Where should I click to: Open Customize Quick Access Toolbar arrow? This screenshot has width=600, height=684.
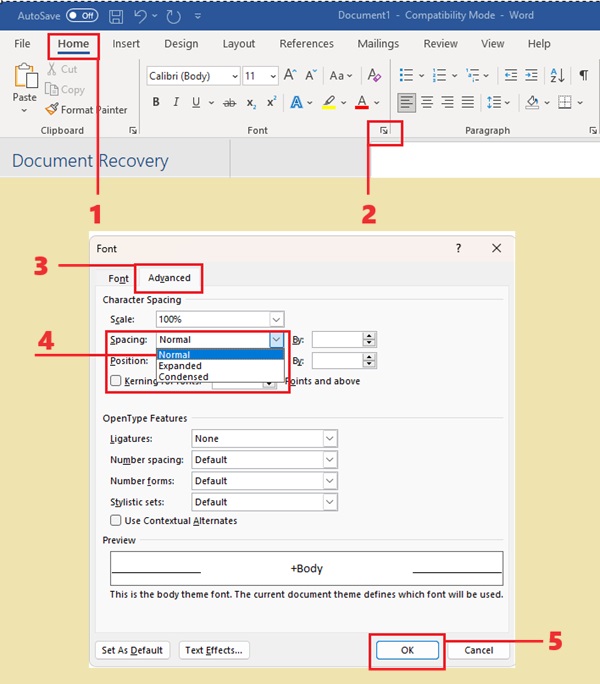click(198, 16)
